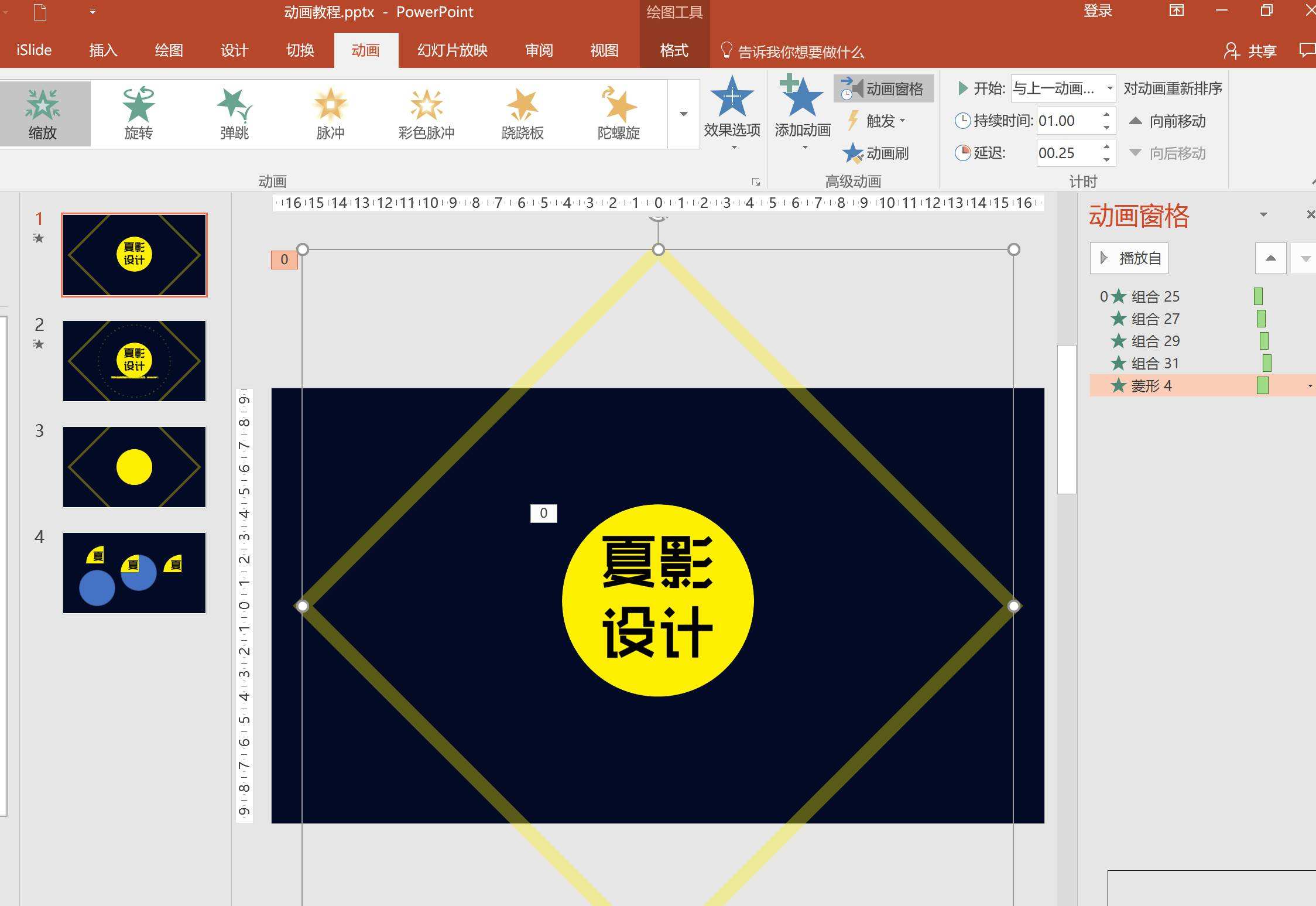Open the 幻灯片放映 slide show tab
Screen dimensions: 1316x906
tap(452, 50)
